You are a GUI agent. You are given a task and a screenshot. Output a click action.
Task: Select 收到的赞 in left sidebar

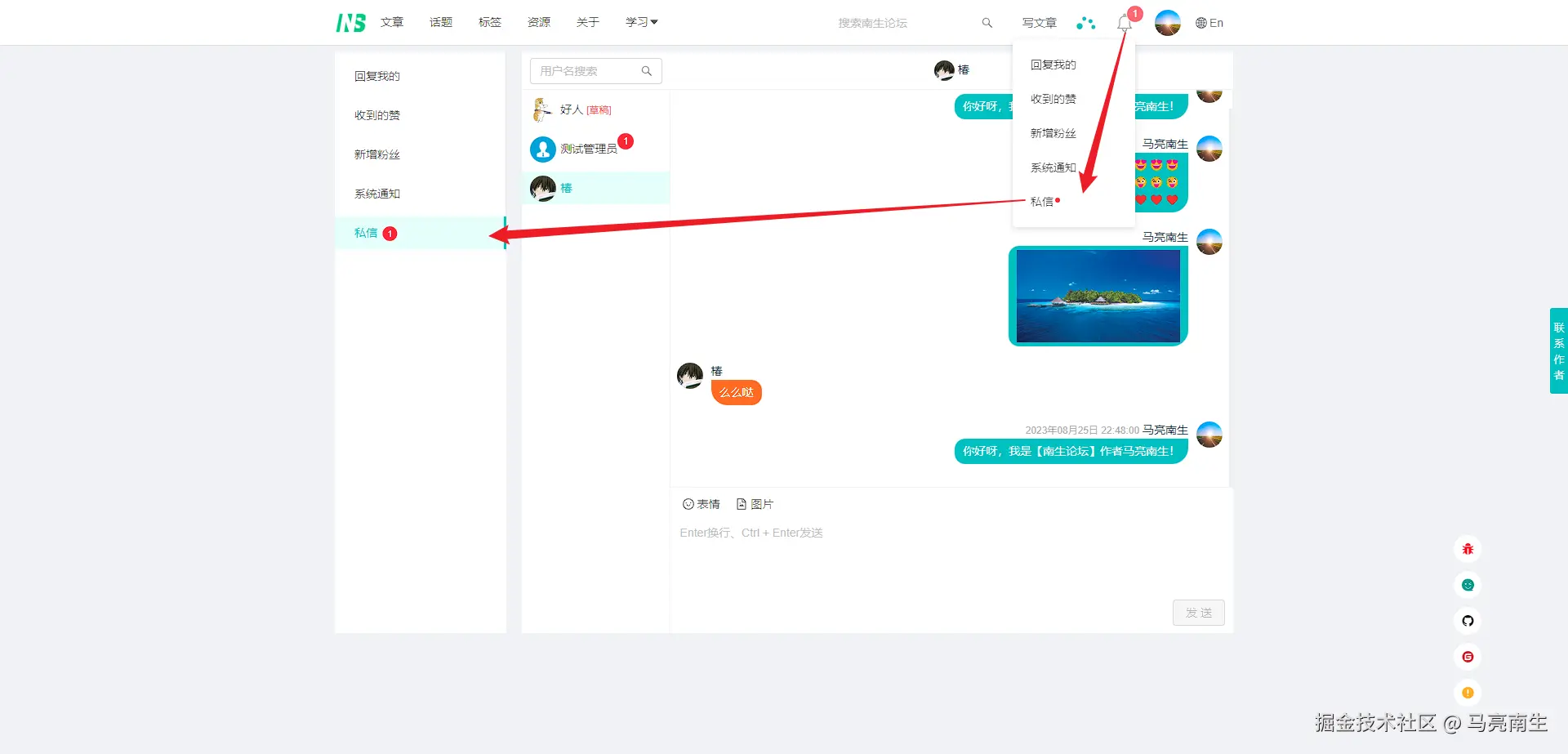point(376,114)
